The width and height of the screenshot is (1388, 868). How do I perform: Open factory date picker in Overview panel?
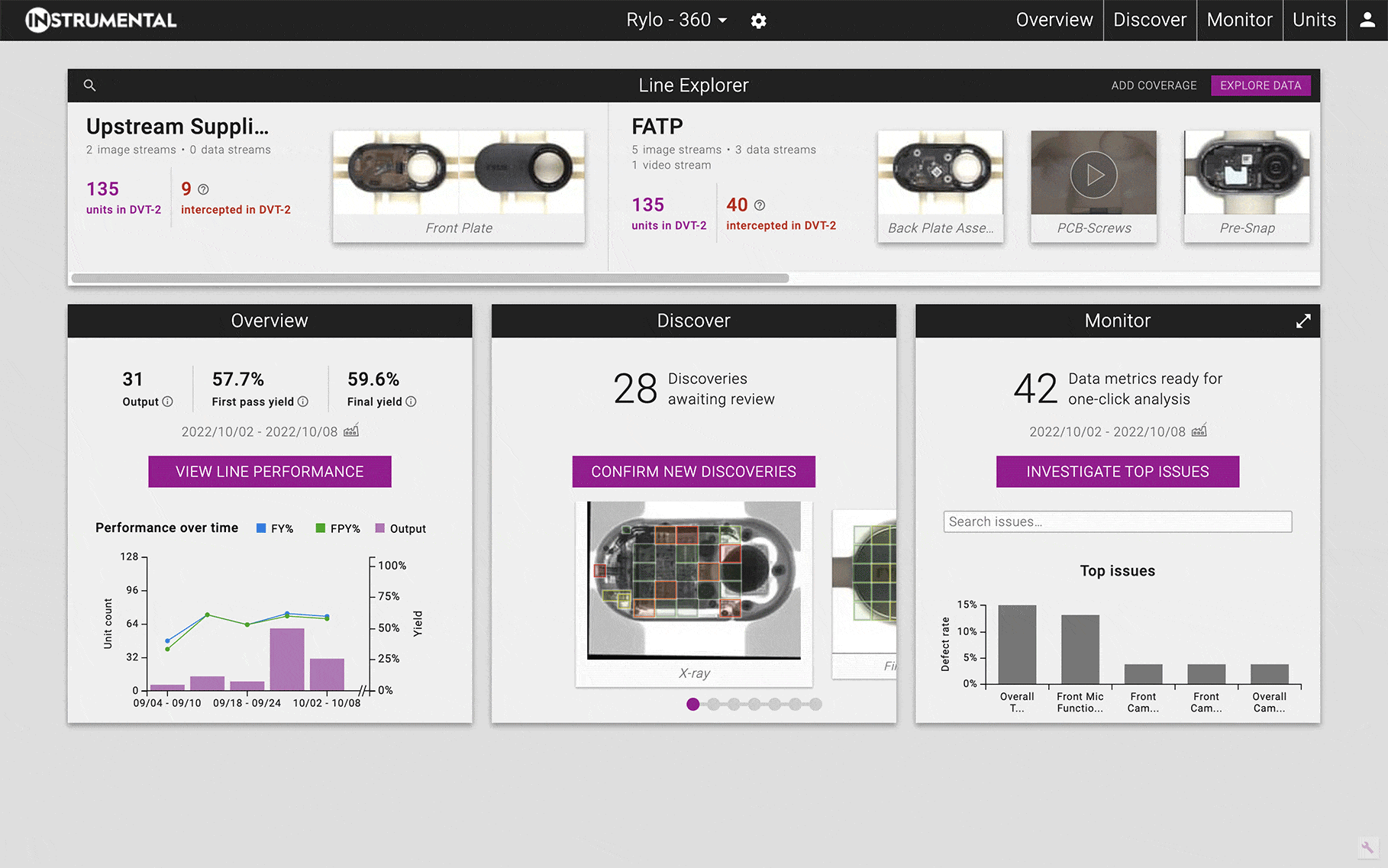(351, 431)
